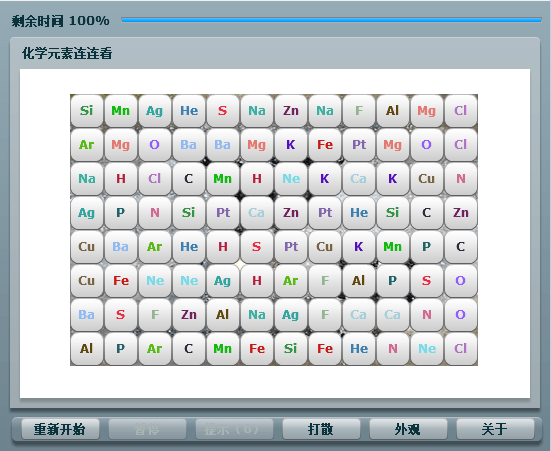Select the Cl tile in the bottom-right corner

click(x=461, y=348)
